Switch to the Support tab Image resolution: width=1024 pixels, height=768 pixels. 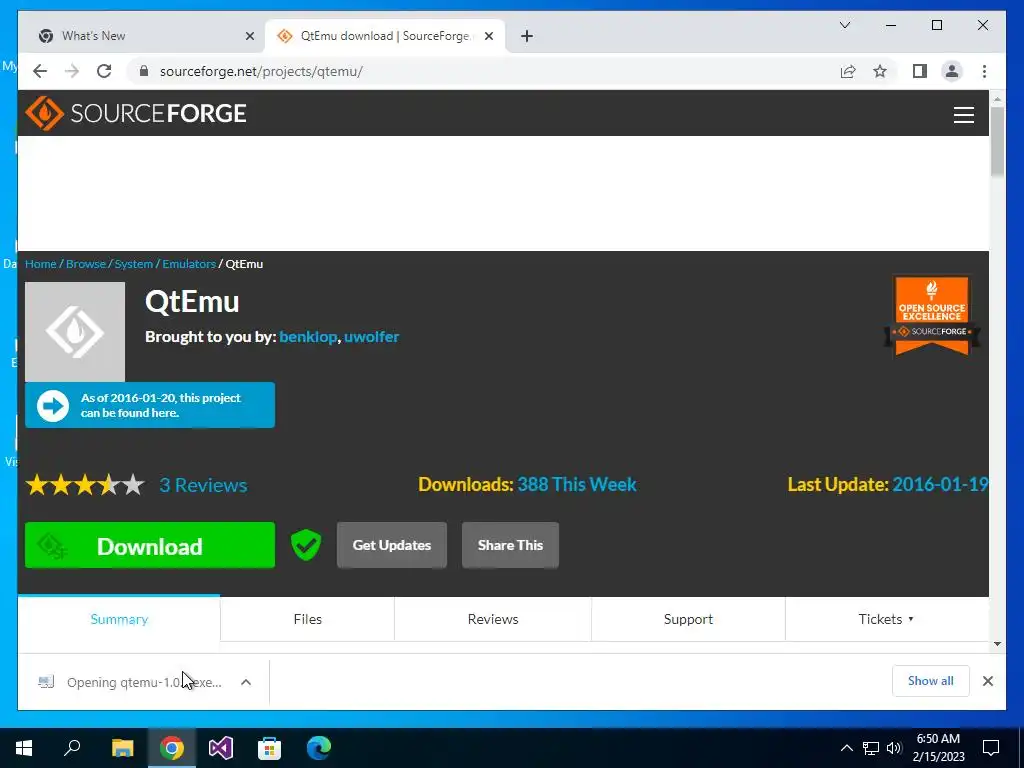coord(688,619)
